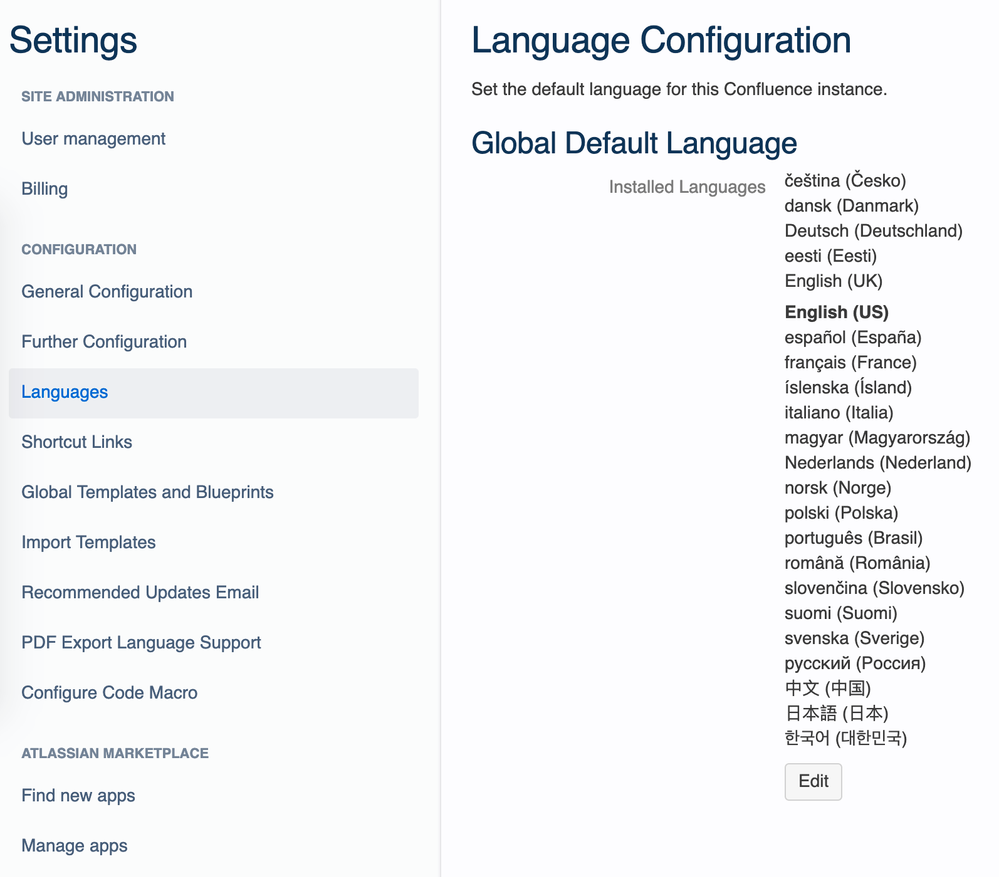The width and height of the screenshot is (999, 877).
Task: Click 中文 (中国) entry
Action: point(828,688)
